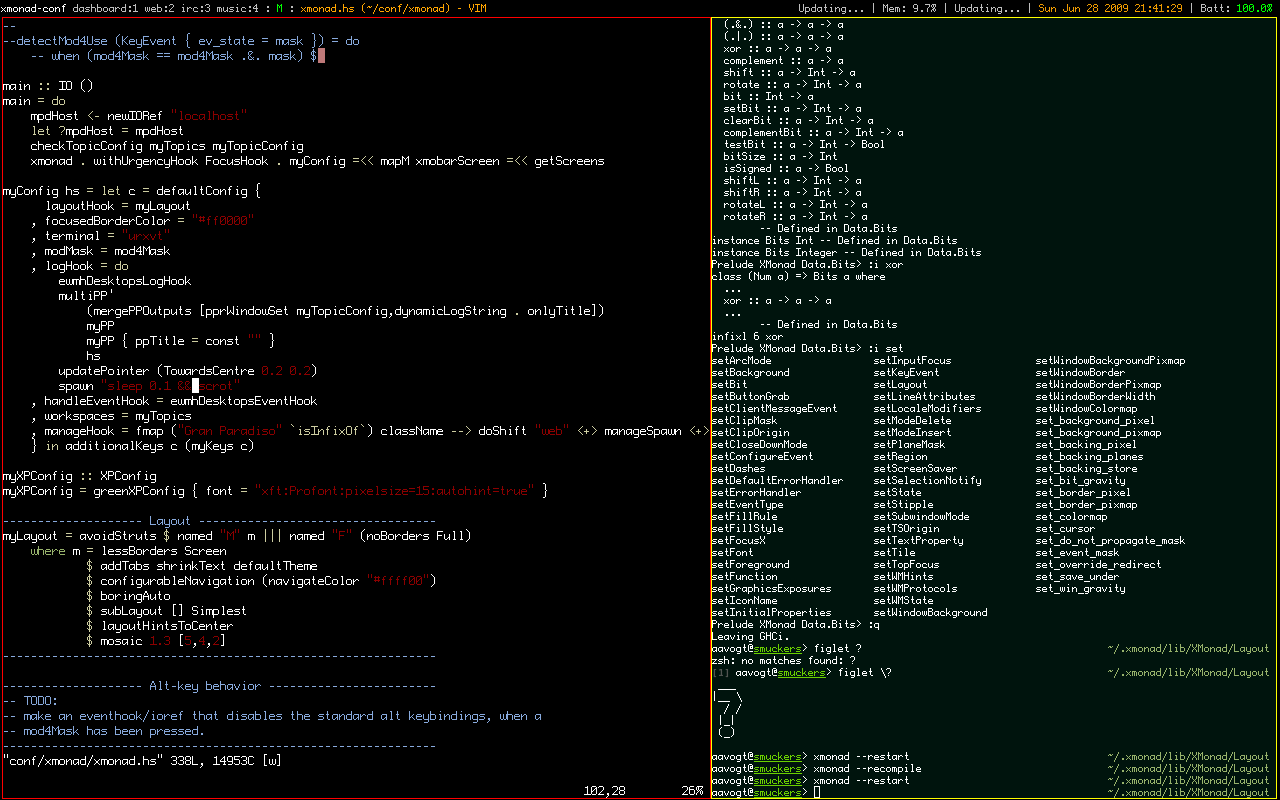The image size is (1280, 800).
Task: Click the "-- TODO:" comment line
Action: (x=30, y=701)
